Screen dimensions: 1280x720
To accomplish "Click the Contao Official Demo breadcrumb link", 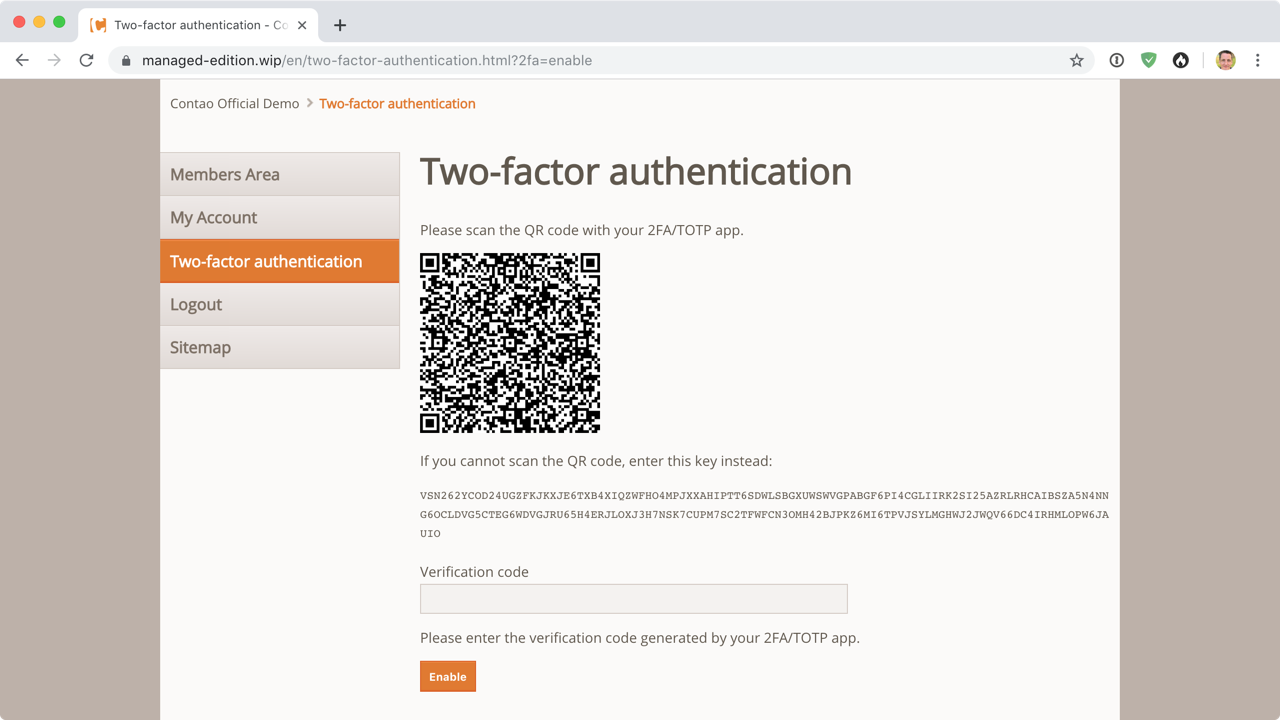I will pos(235,103).
